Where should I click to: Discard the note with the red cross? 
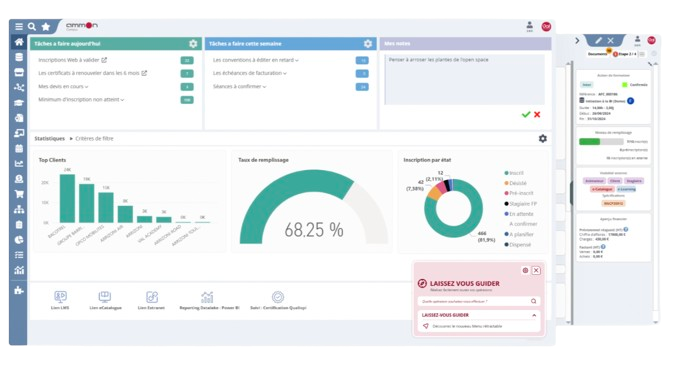coord(537,115)
